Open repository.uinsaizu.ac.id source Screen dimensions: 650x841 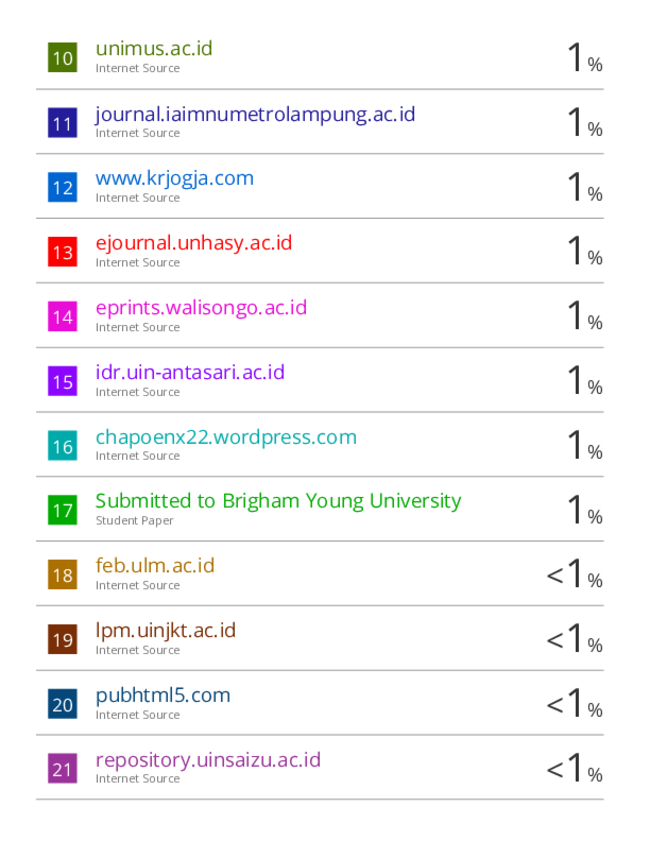click(208, 761)
